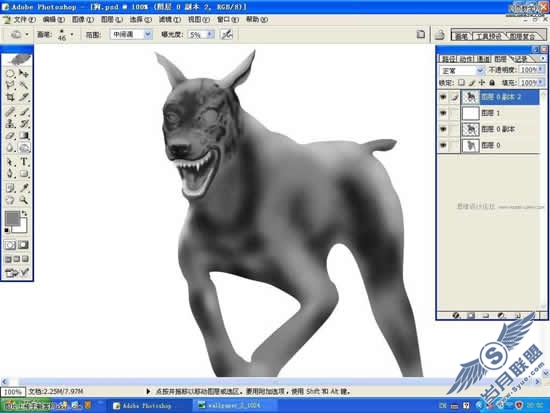Select the Clone Stamp tool
The height and width of the screenshot is (413, 550).
10,124
